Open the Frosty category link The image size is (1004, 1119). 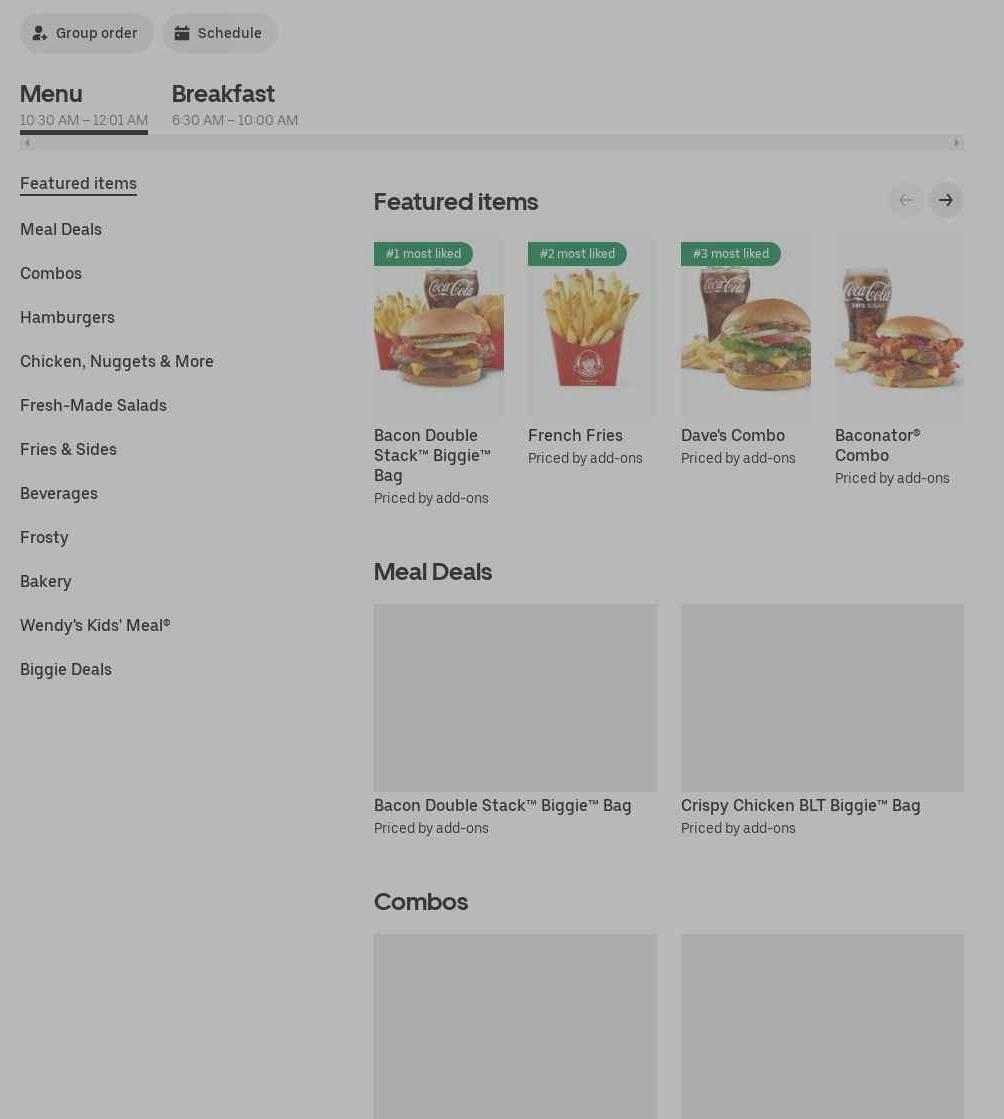click(44, 537)
